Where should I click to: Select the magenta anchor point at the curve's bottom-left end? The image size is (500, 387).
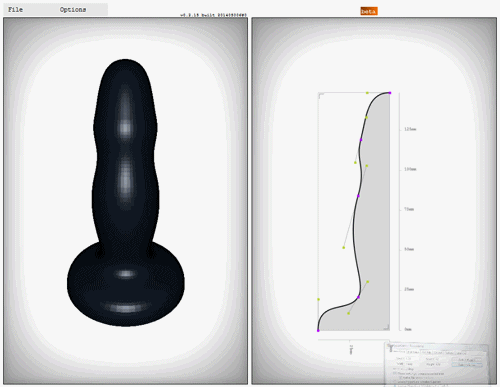coord(318,330)
